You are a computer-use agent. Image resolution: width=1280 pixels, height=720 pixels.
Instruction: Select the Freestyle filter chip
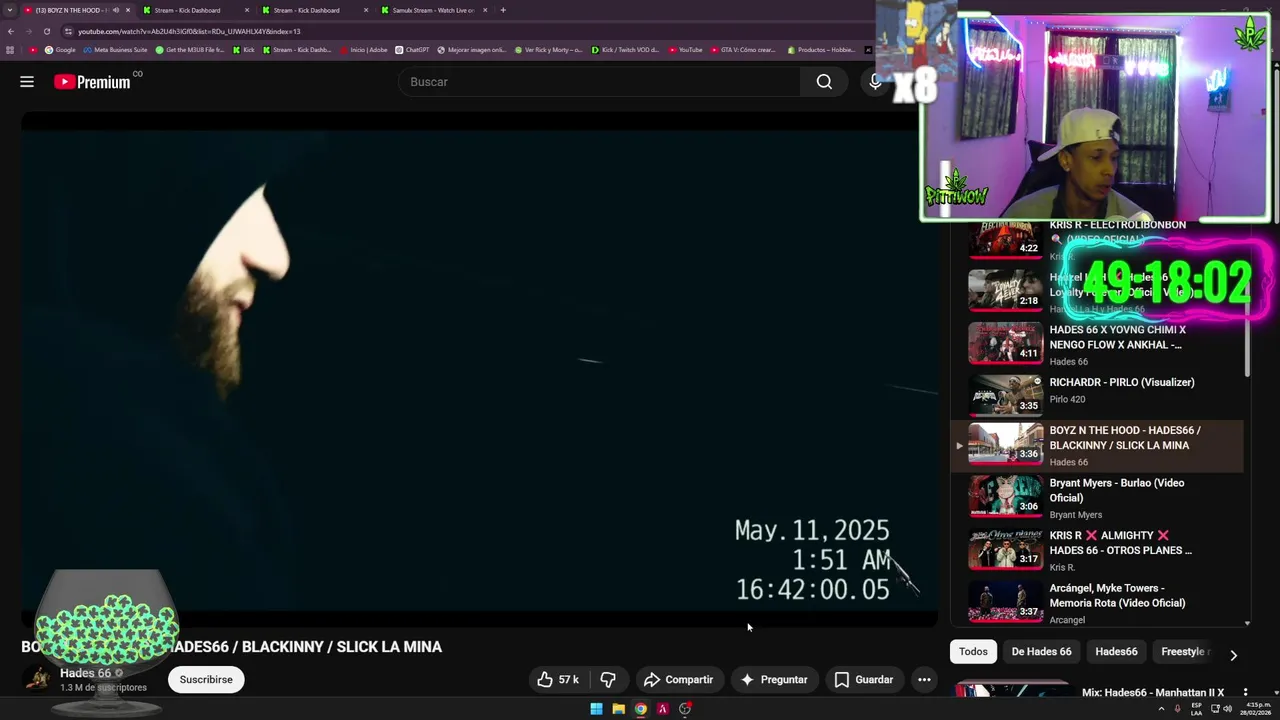(x=1183, y=652)
